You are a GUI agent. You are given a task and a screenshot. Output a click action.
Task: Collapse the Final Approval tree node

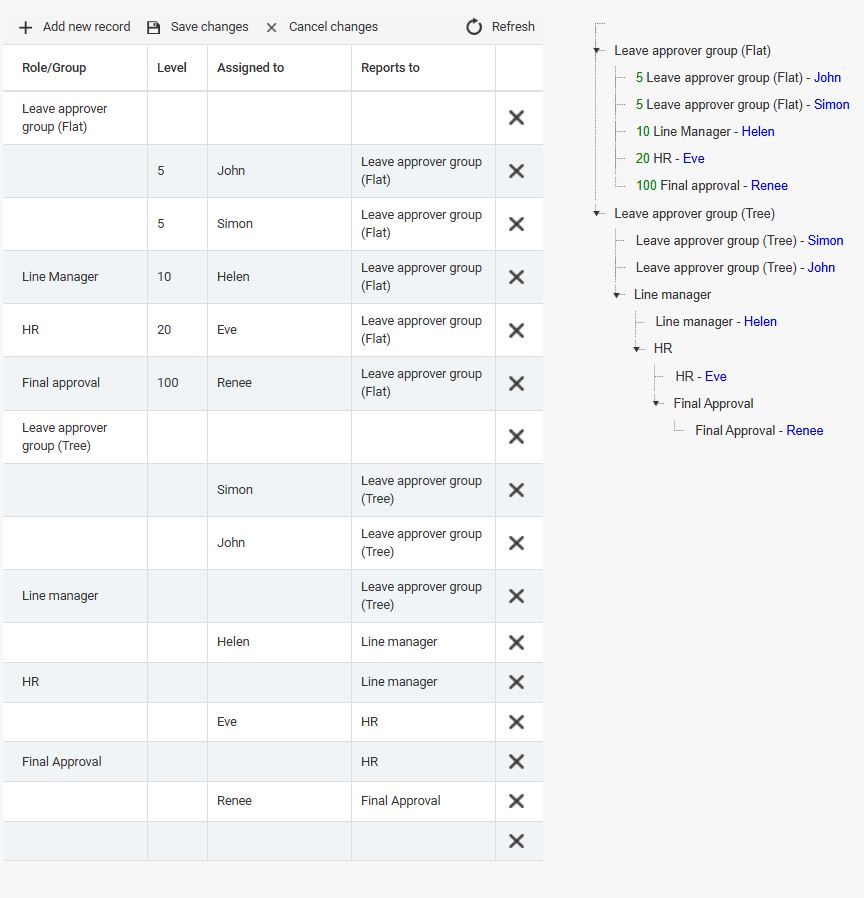656,403
